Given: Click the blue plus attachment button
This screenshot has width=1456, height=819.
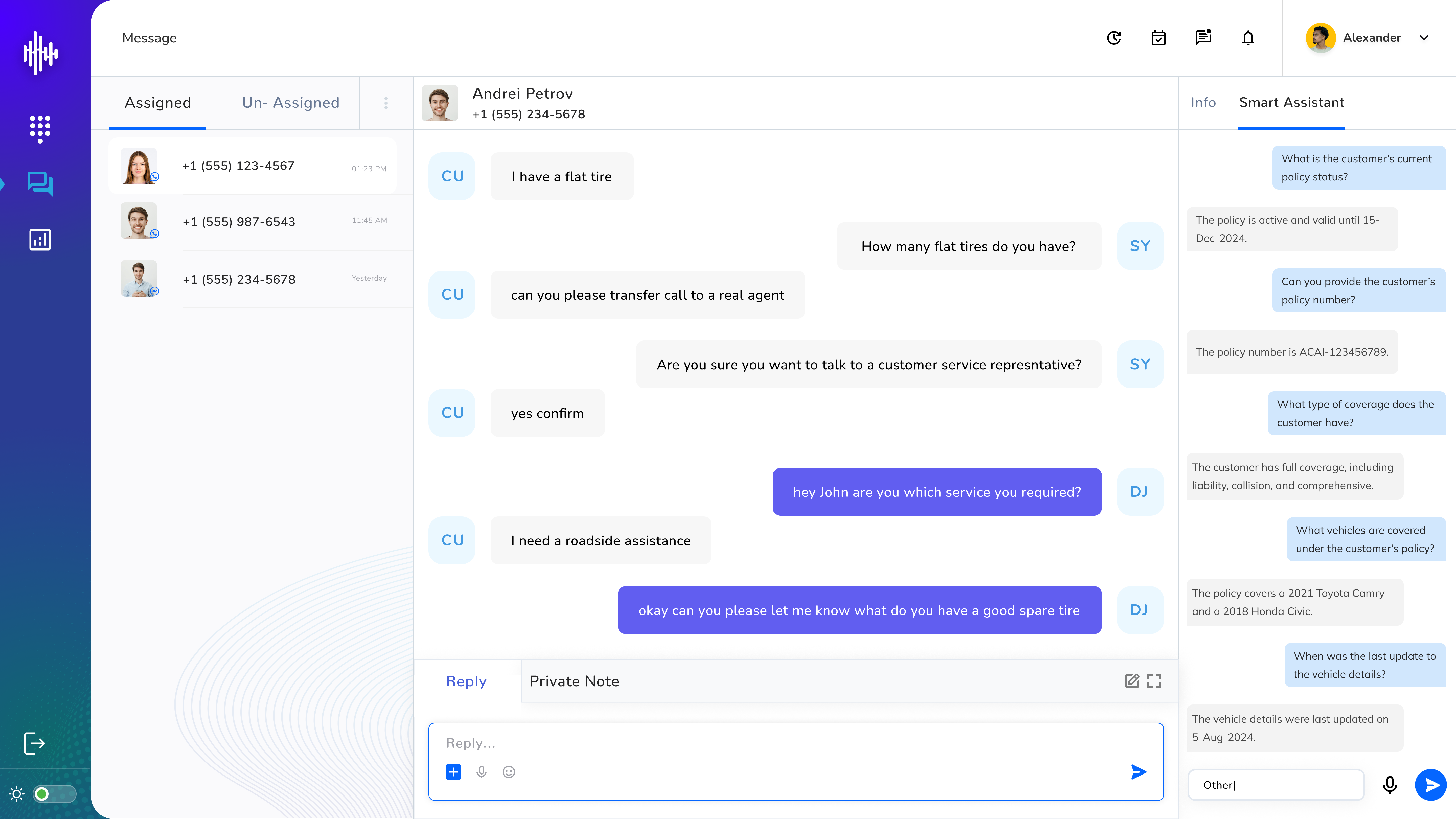Looking at the screenshot, I should point(453,772).
